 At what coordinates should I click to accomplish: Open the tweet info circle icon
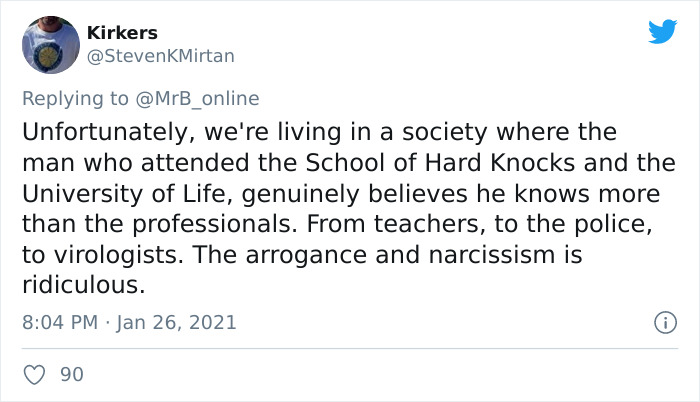(x=661, y=322)
